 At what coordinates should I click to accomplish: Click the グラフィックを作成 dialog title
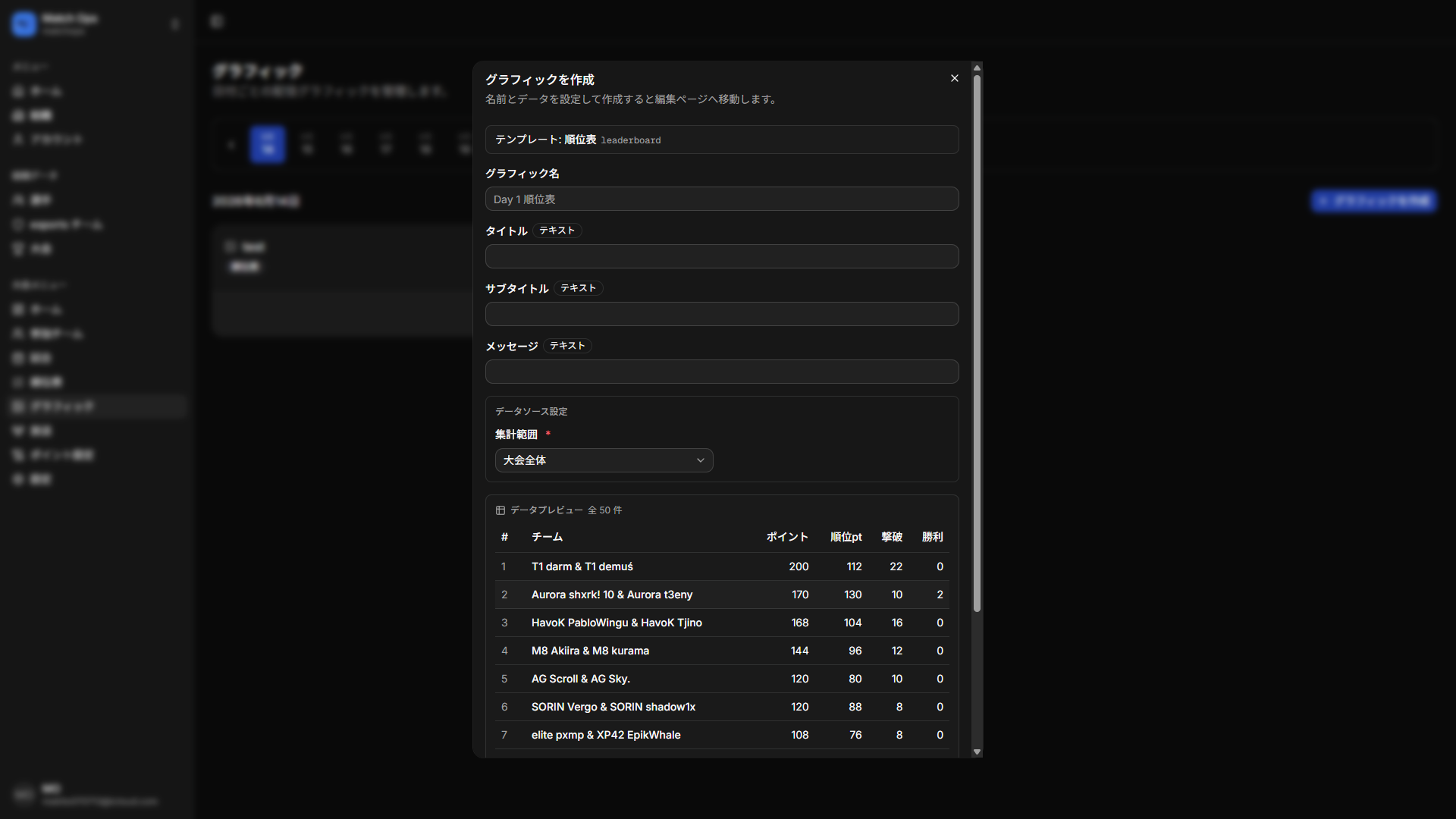tap(540, 80)
